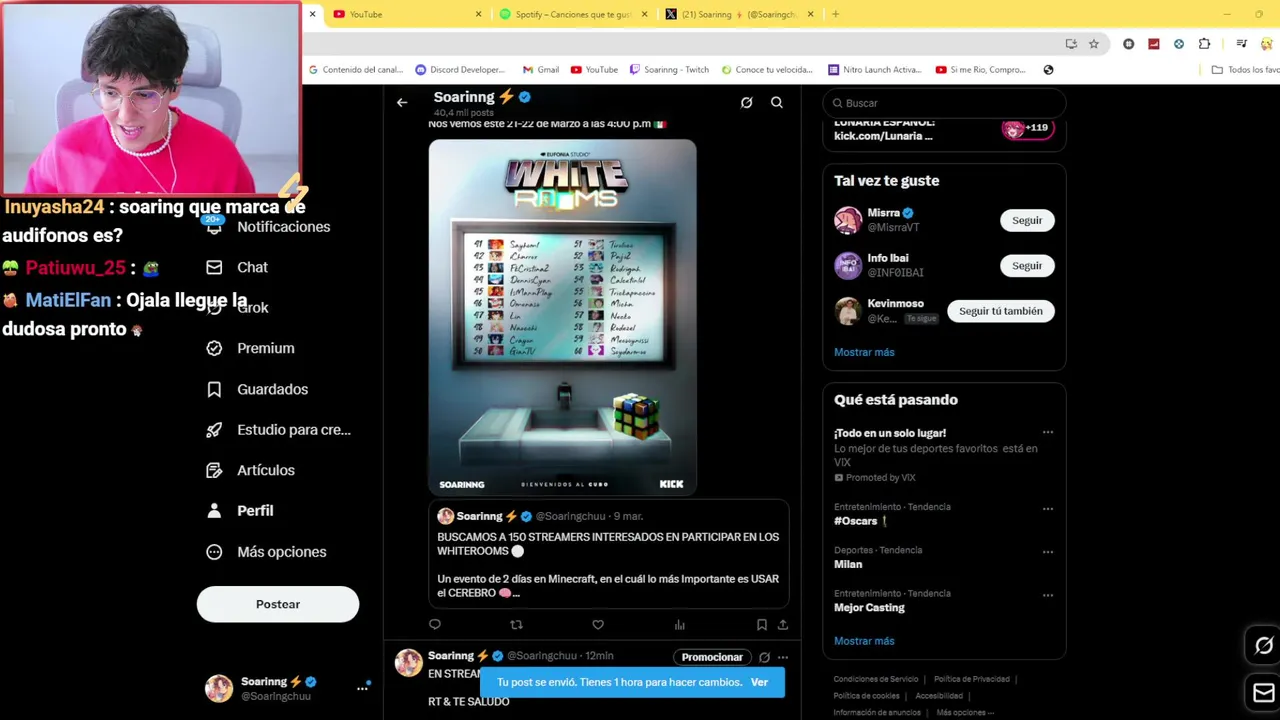Open Gmail bookmark

(541, 70)
